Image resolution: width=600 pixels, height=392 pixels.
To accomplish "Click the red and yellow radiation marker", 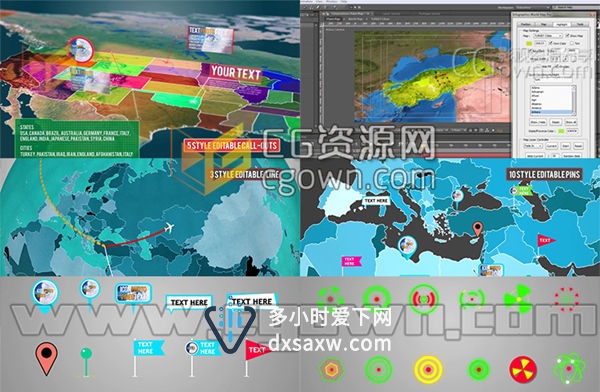I will point(523,370).
